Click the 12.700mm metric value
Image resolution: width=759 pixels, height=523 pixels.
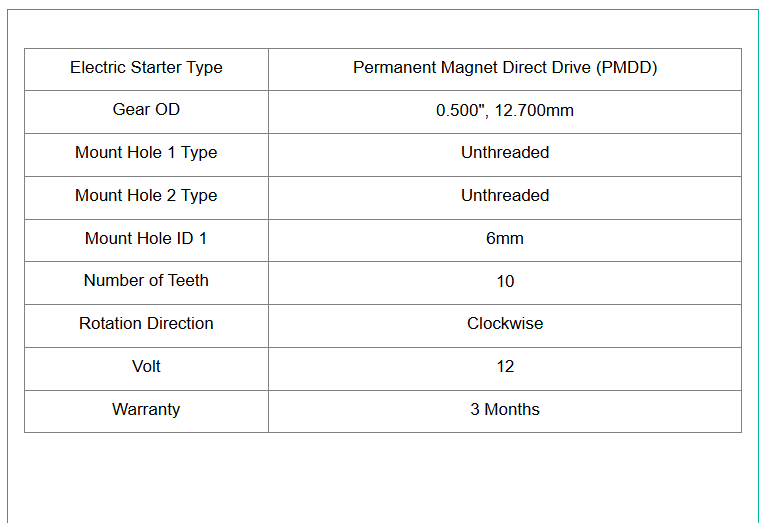coord(535,111)
